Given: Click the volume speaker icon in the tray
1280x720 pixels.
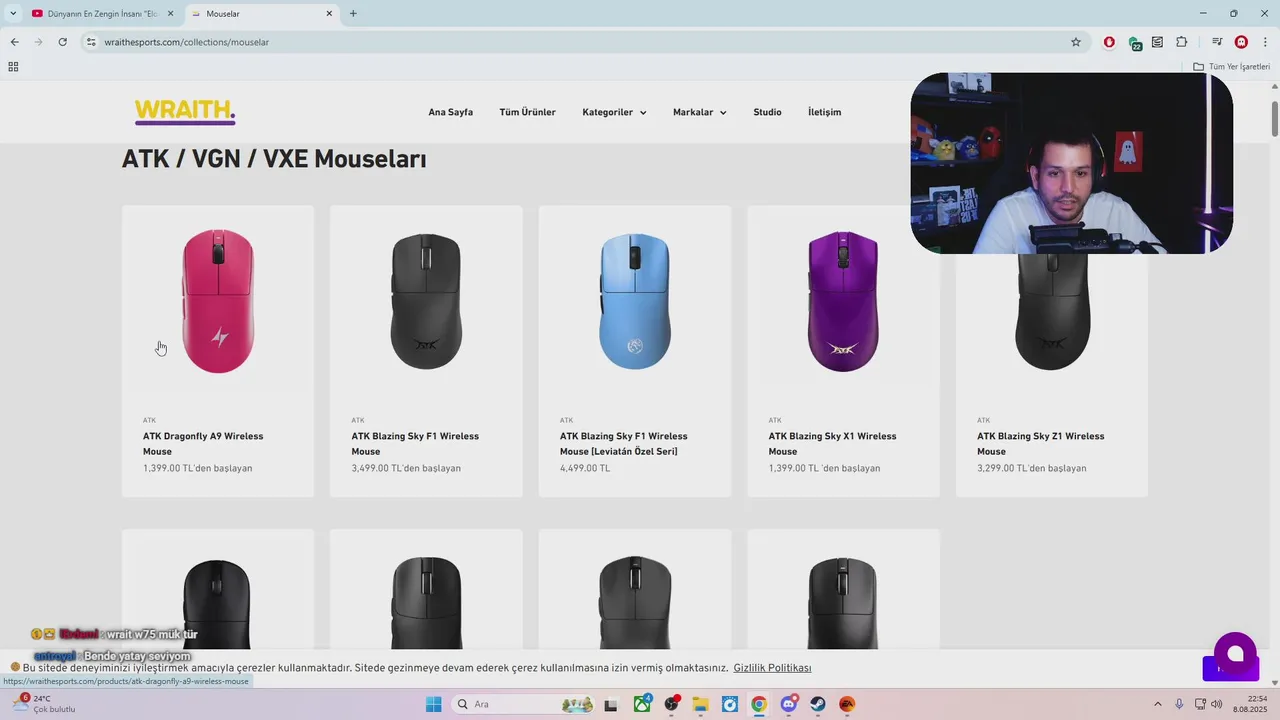Looking at the screenshot, I should tap(1216, 704).
